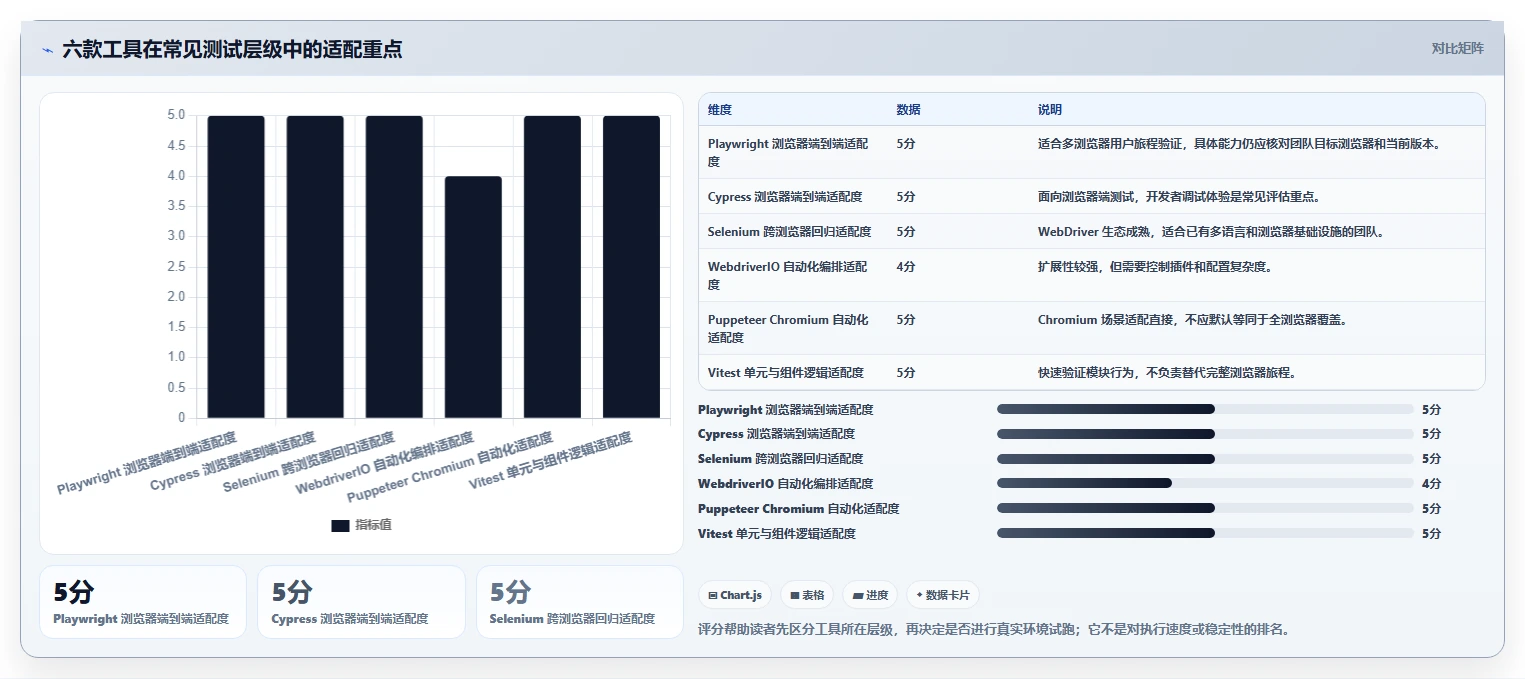Open the Selenium 5分 stat card
Image resolution: width=1525 pixels, height=679 pixels.
click(x=580, y=602)
